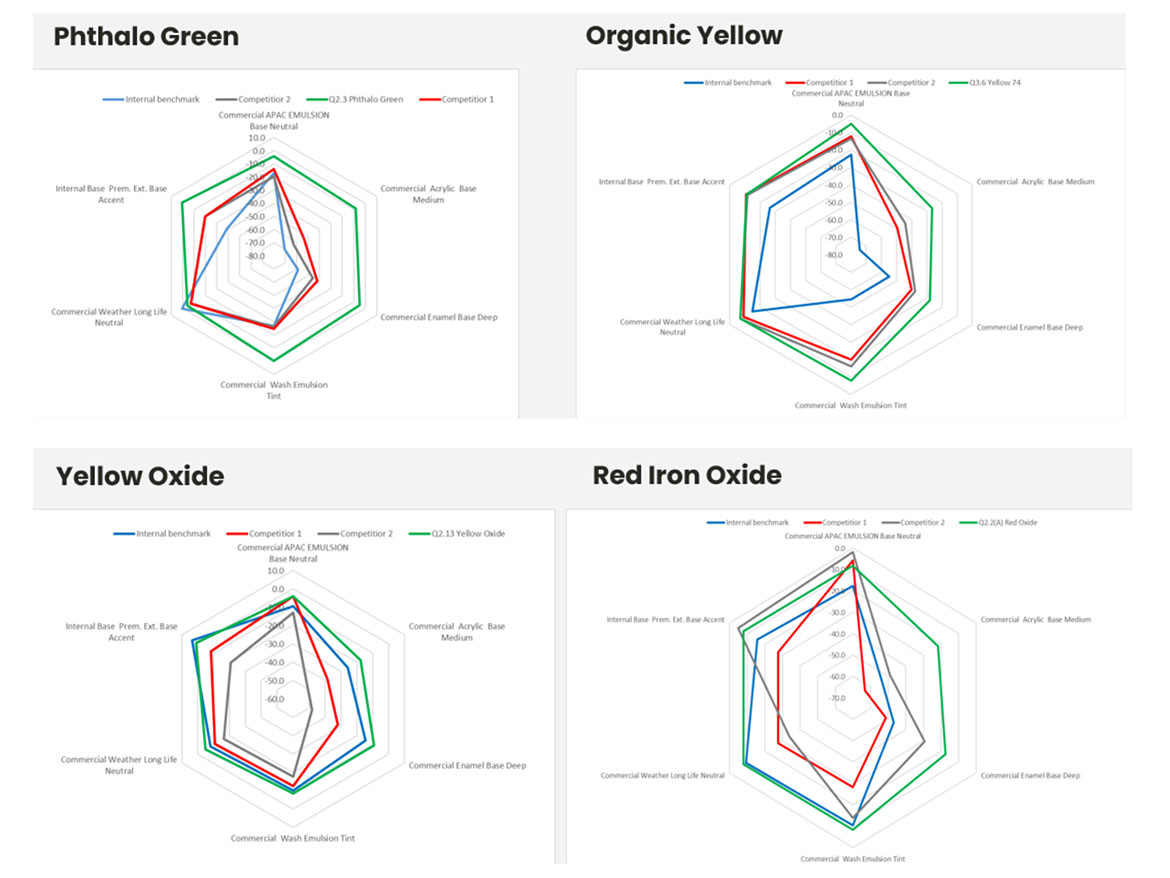The width and height of the screenshot is (1170, 878).
Task: Click the Organic Yellow chart heading
Action: tap(683, 36)
